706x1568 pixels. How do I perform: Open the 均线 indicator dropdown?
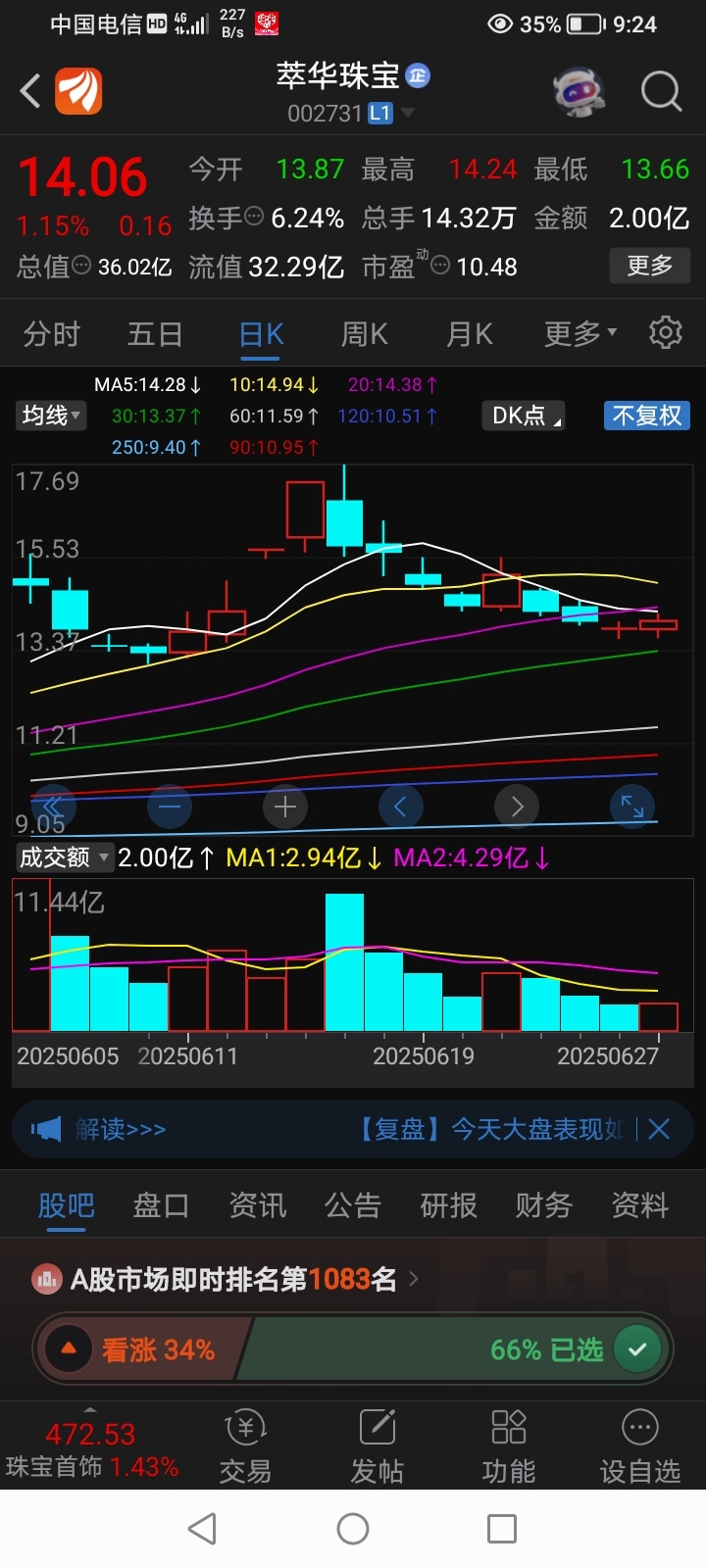(x=51, y=416)
